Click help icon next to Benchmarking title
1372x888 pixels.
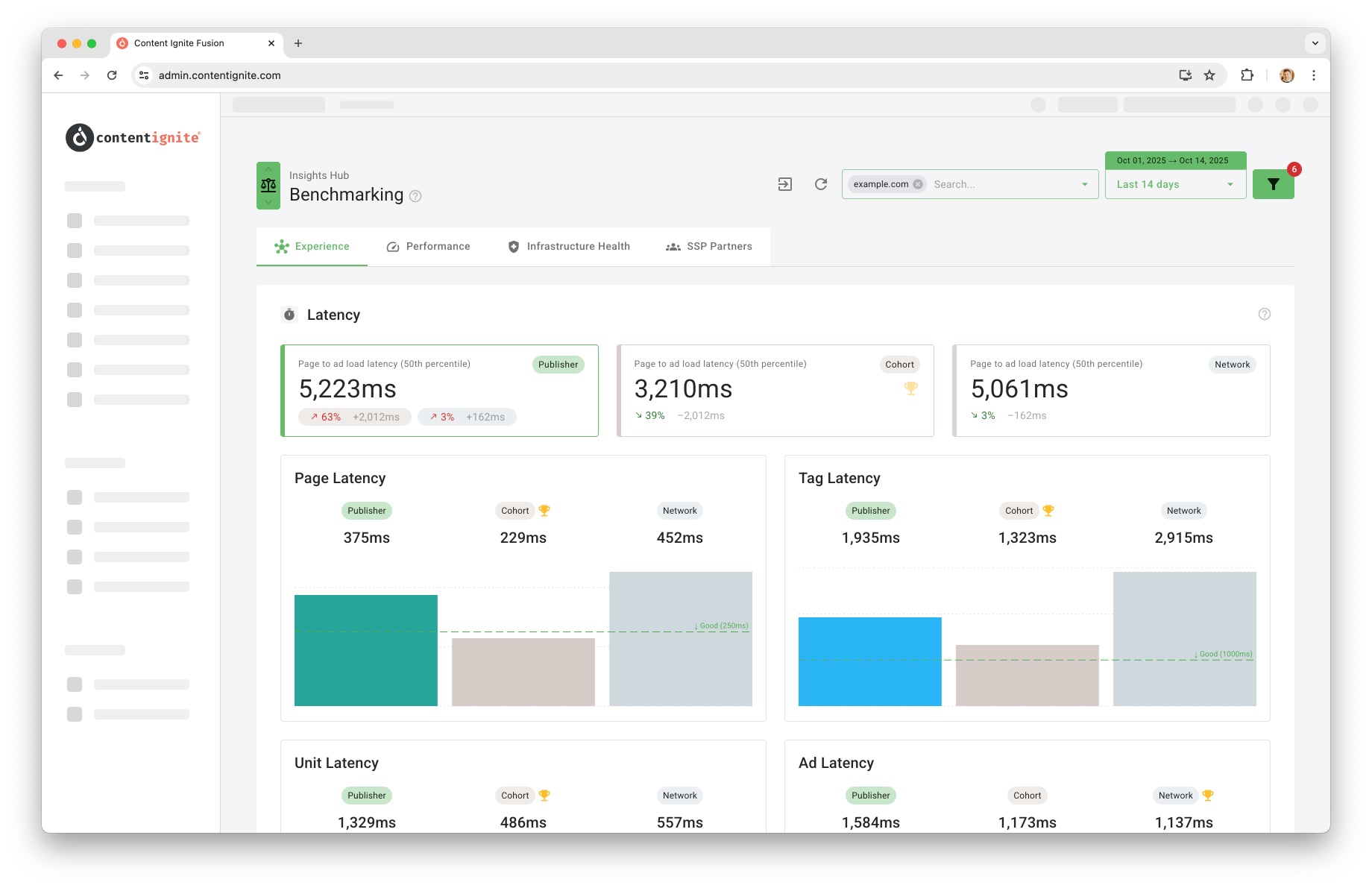click(416, 196)
